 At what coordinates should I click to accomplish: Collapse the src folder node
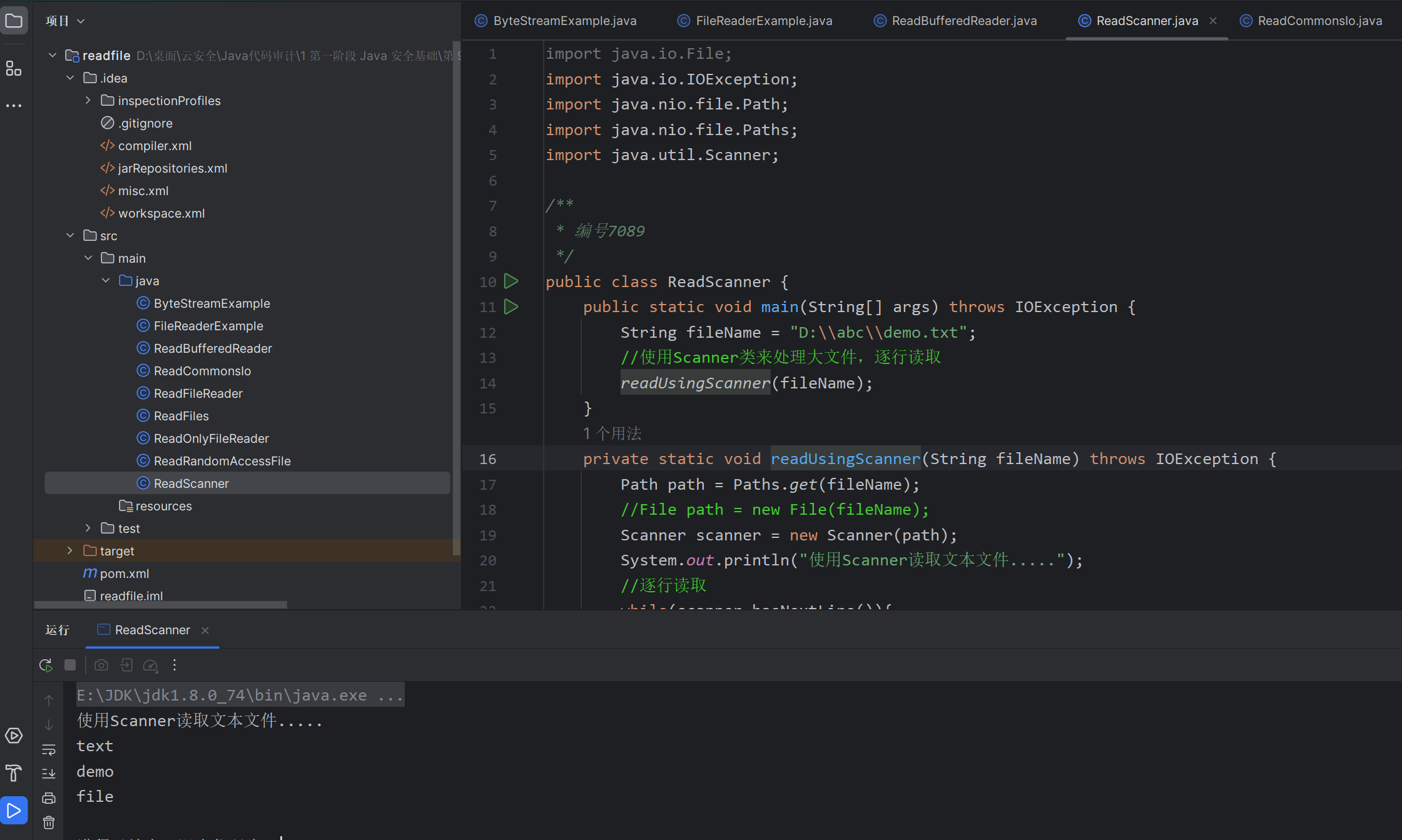coord(70,236)
